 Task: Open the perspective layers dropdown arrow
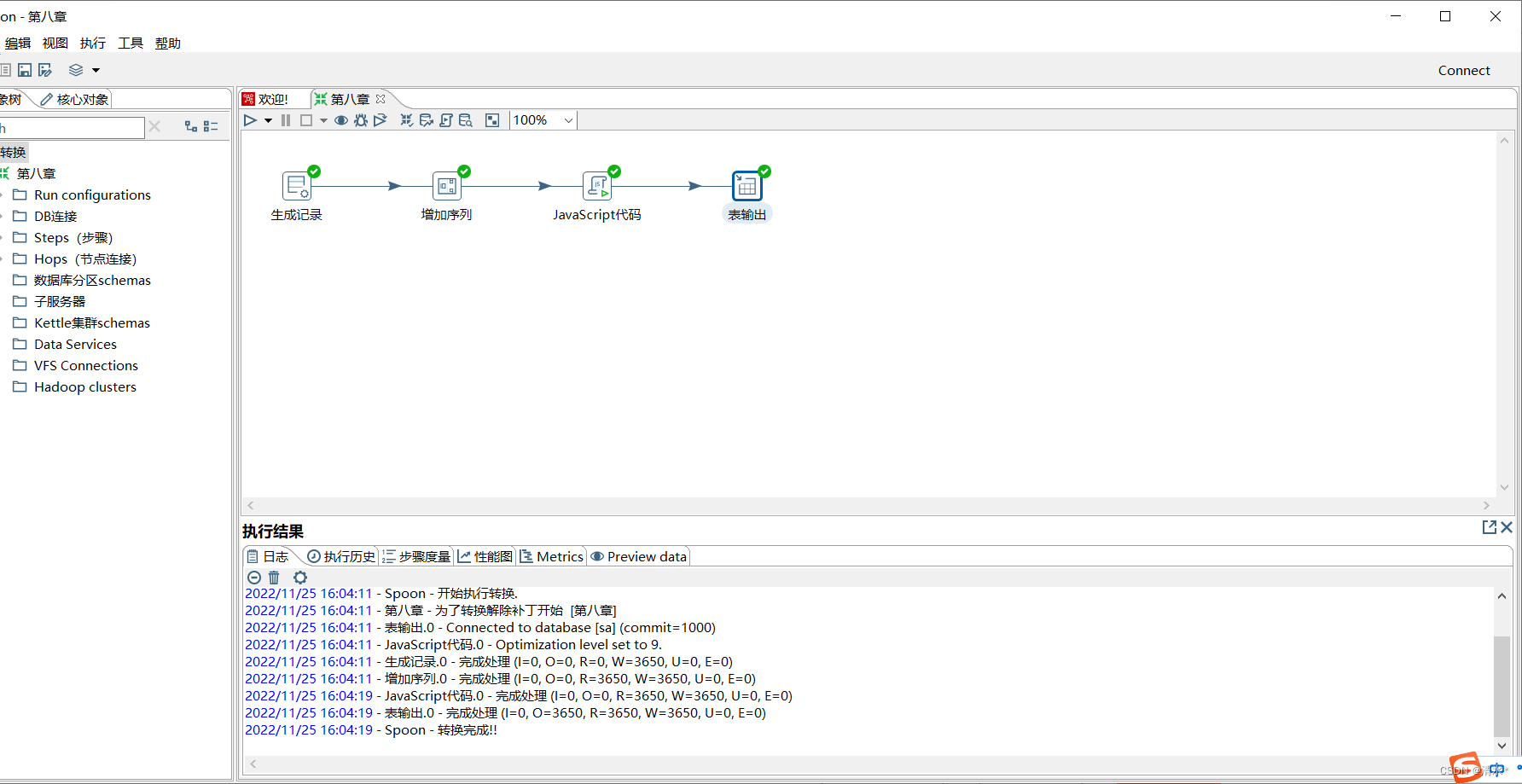point(96,70)
